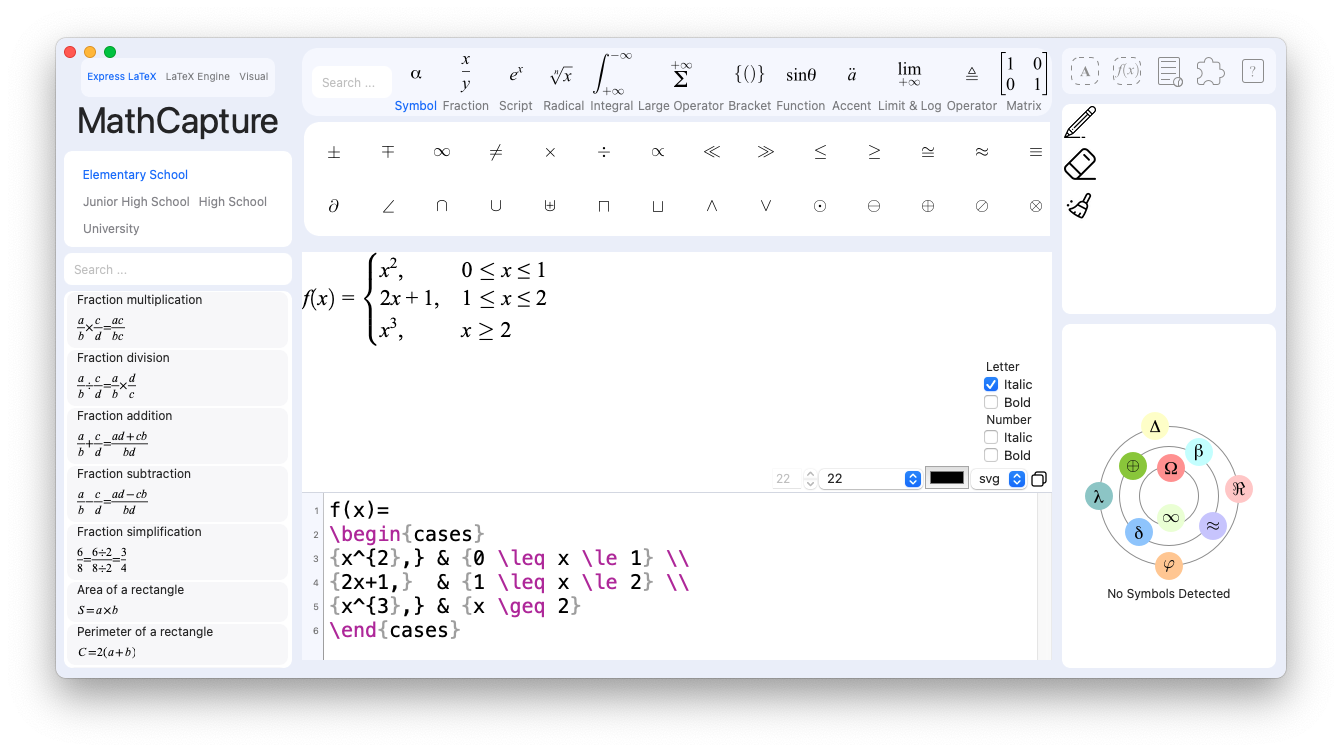Click the Elementary School link

tap(135, 174)
